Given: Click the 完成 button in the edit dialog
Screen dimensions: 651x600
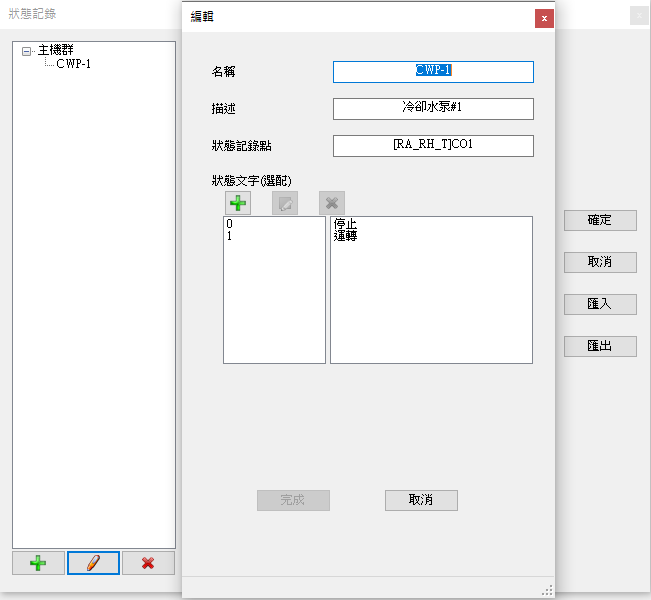Looking at the screenshot, I should pos(293,500).
